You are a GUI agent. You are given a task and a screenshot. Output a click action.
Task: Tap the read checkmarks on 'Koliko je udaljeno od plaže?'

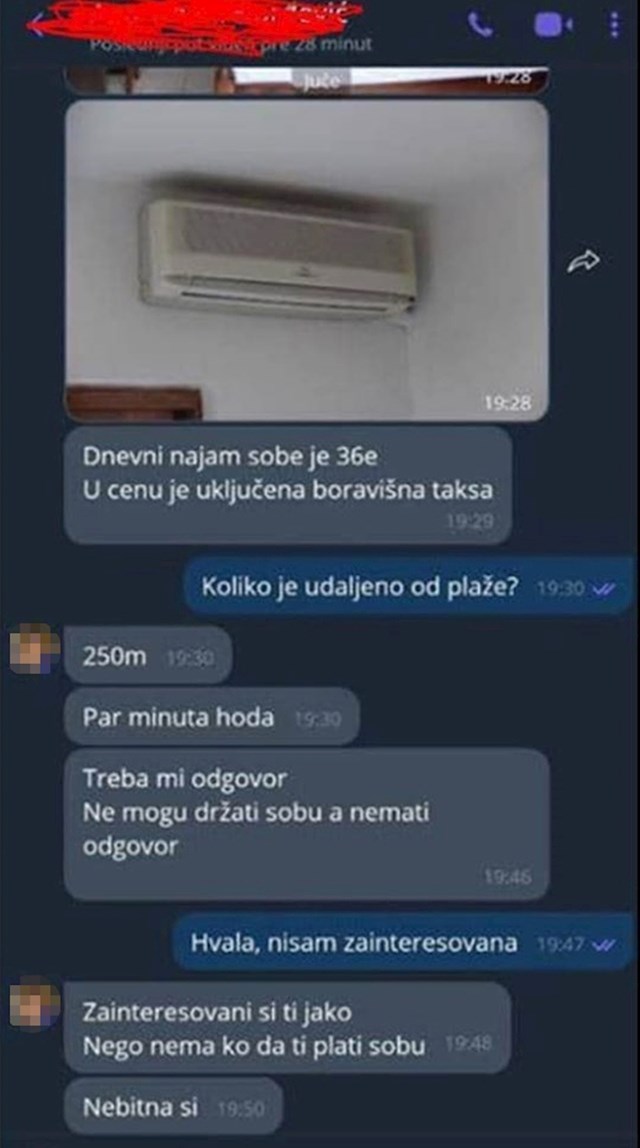605,588
